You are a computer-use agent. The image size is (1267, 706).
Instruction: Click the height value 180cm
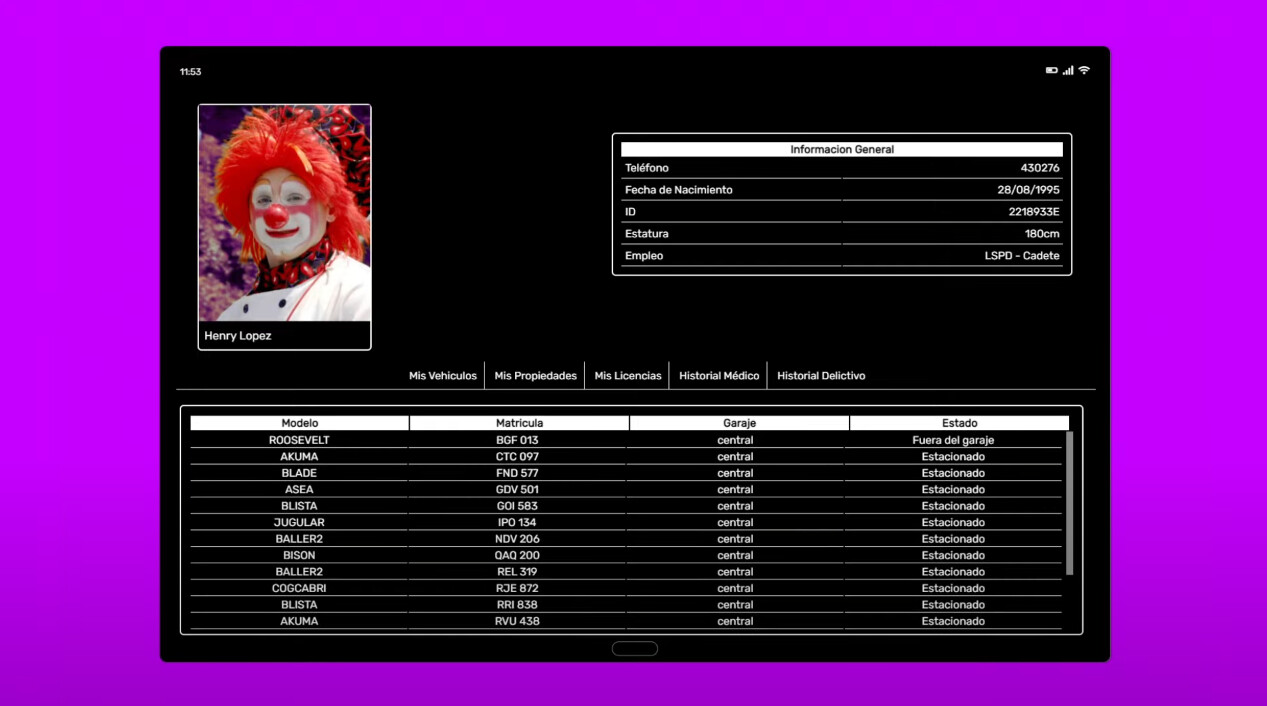tap(1042, 234)
